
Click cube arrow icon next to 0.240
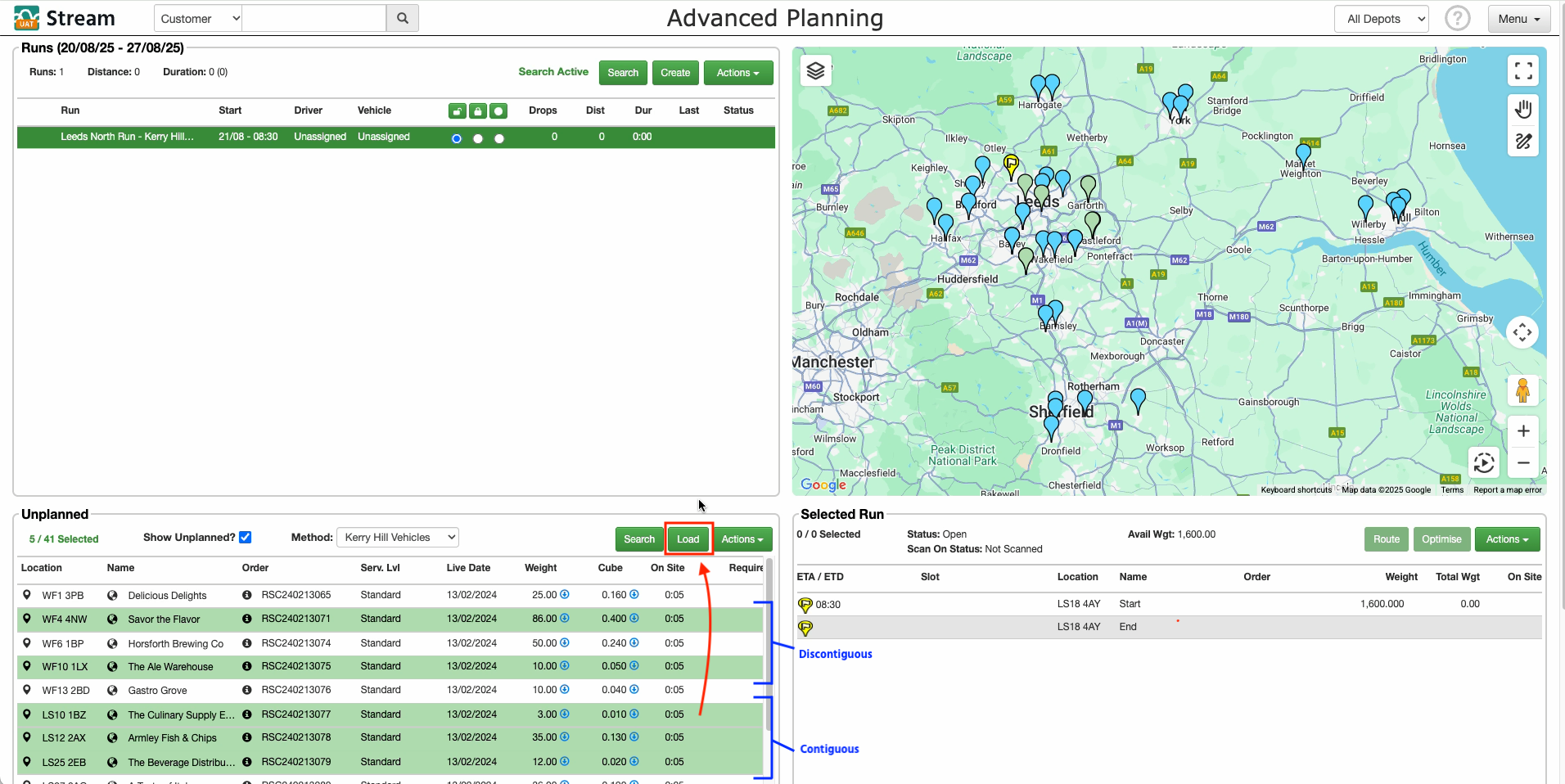[634, 642]
